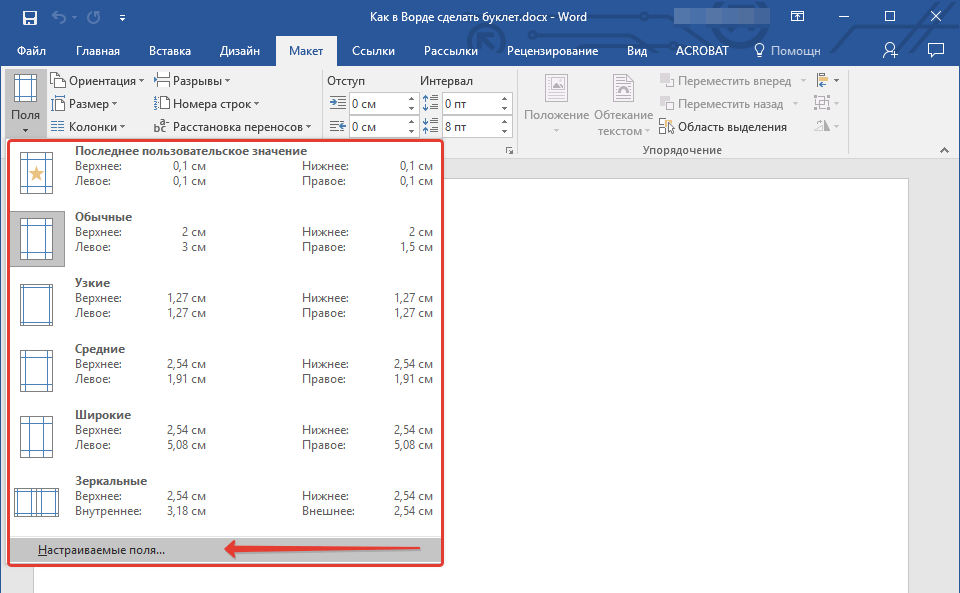Viewport: 960px width, 593px height.
Task: Collapse the ribbon with the chevron
Action: tap(942, 150)
